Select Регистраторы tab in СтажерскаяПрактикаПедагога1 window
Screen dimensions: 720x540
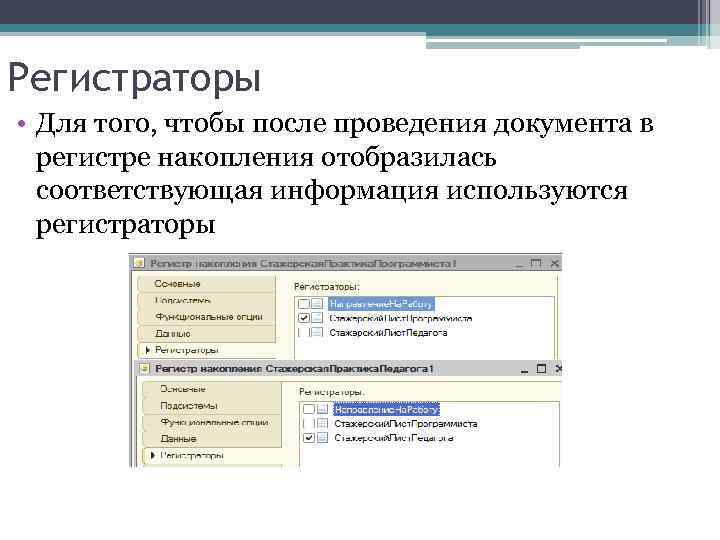(212, 456)
